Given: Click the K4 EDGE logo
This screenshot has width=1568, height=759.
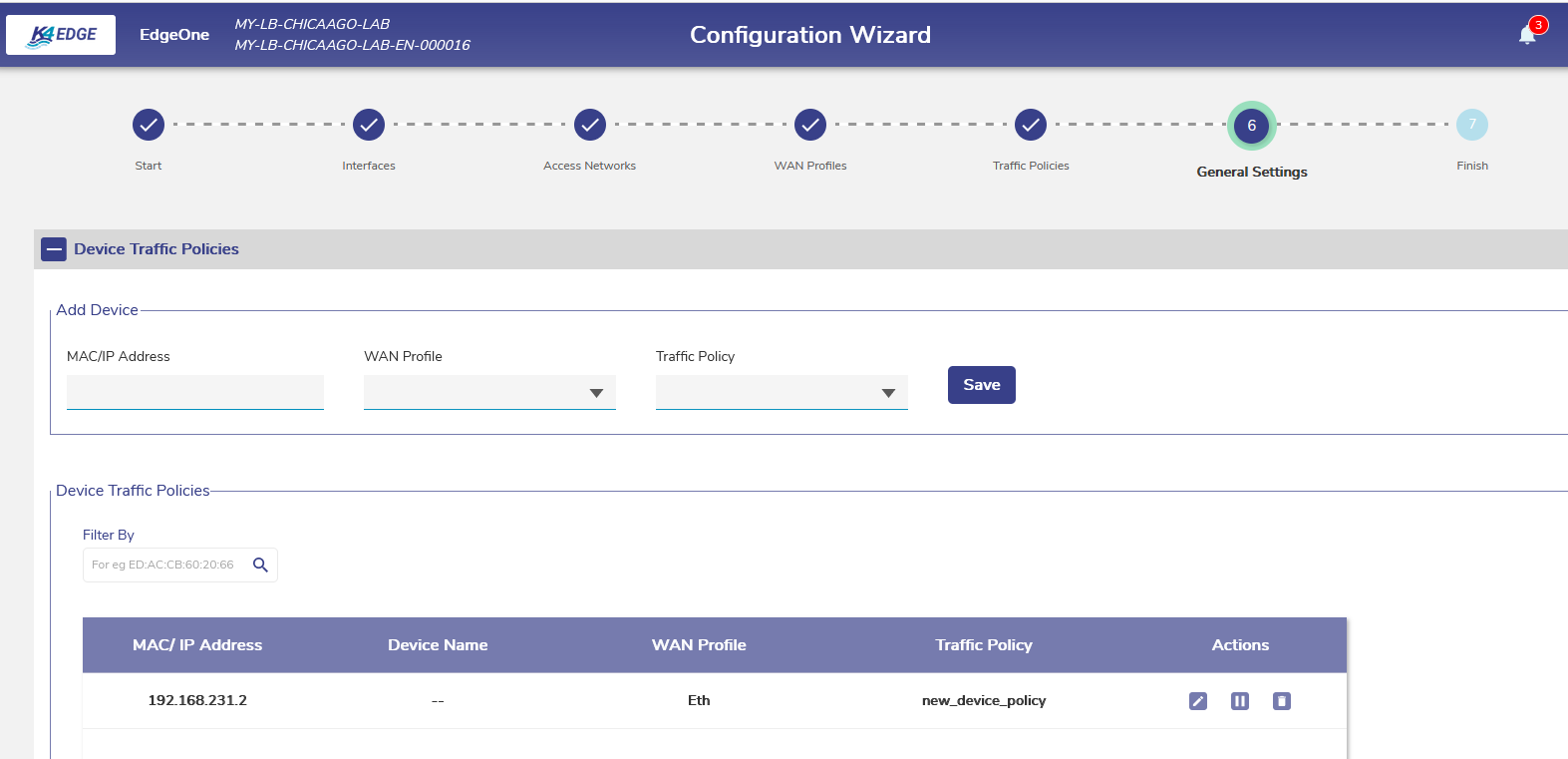Looking at the screenshot, I should pos(61,35).
